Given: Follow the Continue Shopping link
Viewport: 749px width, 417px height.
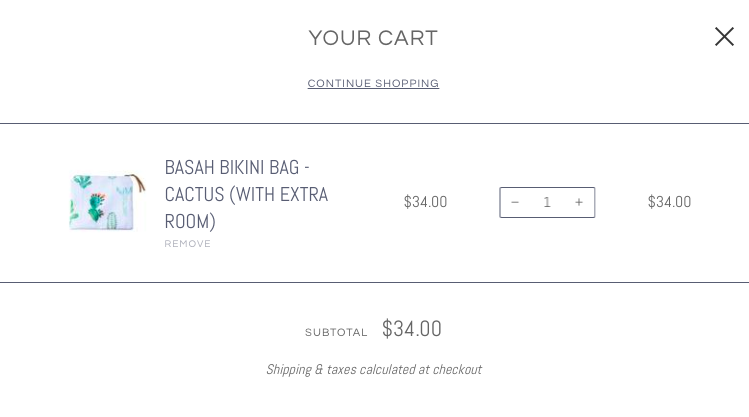Looking at the screenshot, I should (373, 84).
